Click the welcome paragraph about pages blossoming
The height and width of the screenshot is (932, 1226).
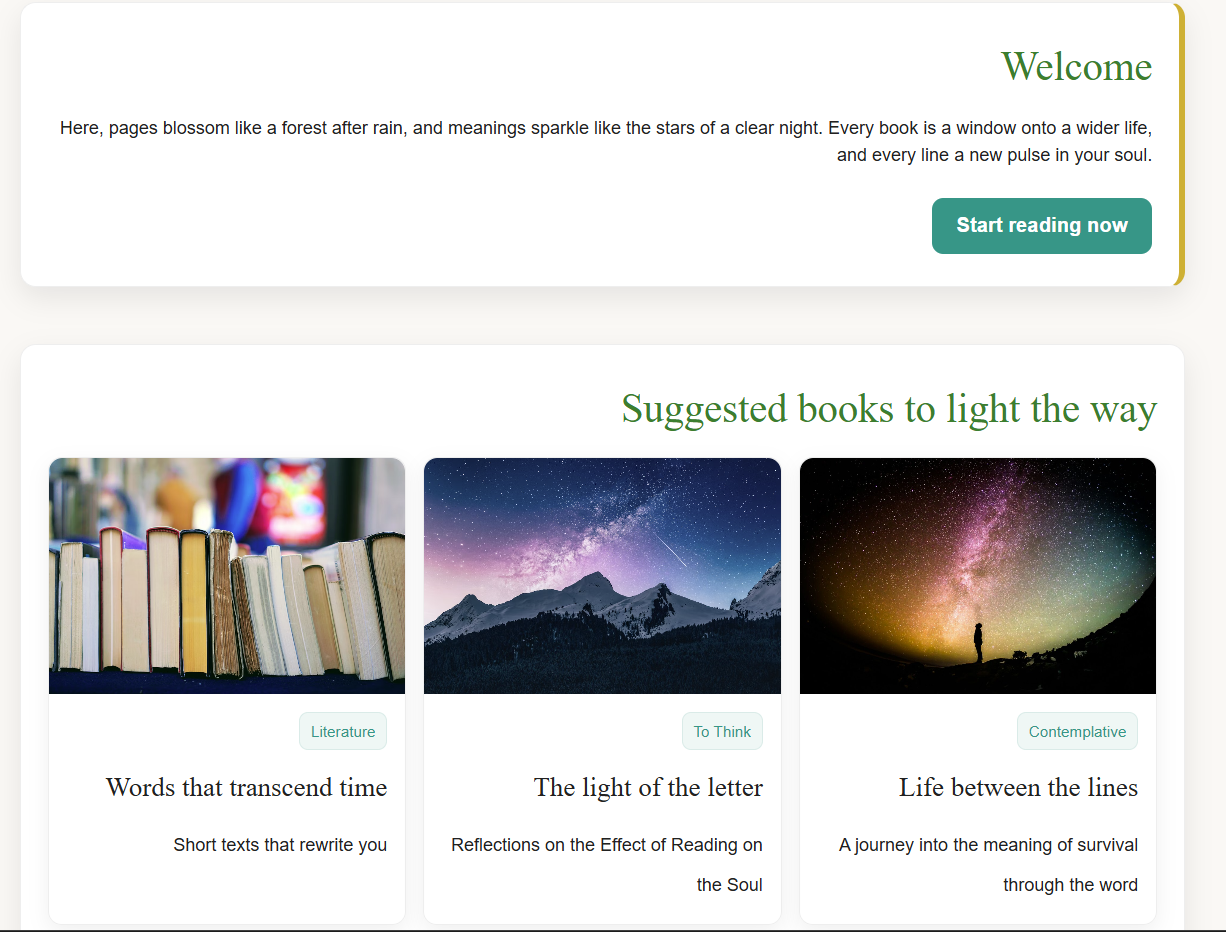point(606,142)
